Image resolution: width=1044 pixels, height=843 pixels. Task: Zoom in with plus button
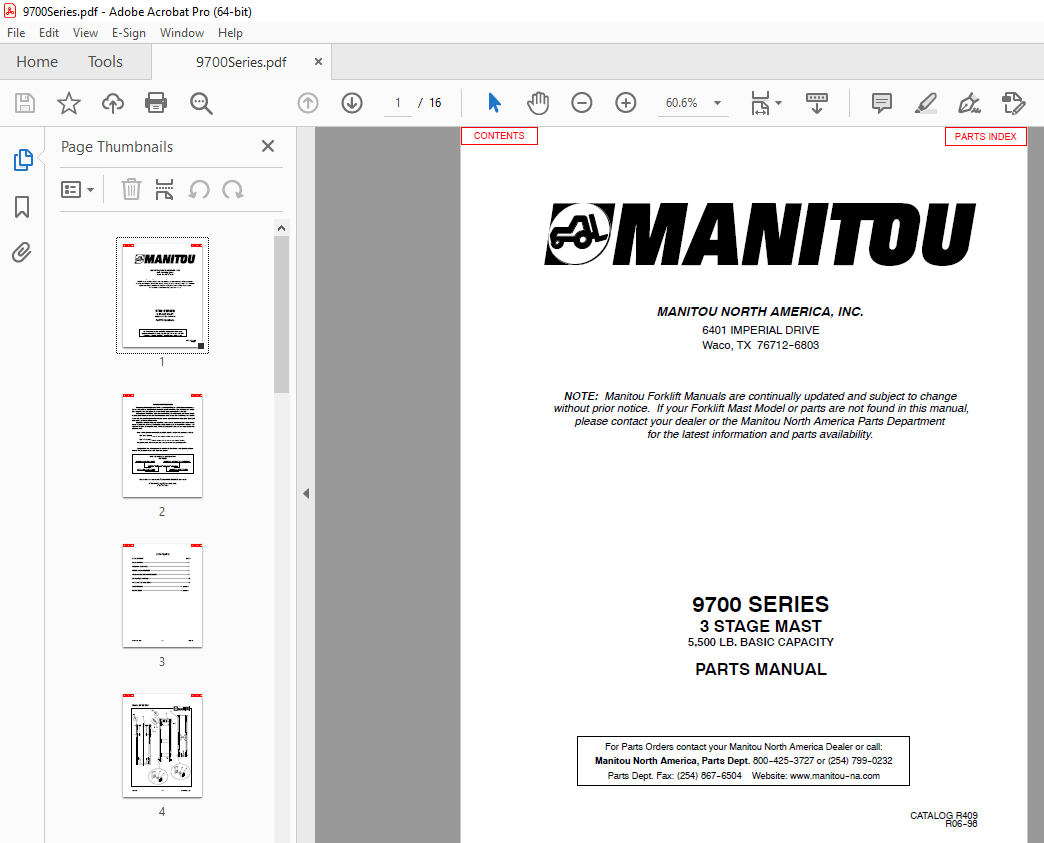point(625,103)
